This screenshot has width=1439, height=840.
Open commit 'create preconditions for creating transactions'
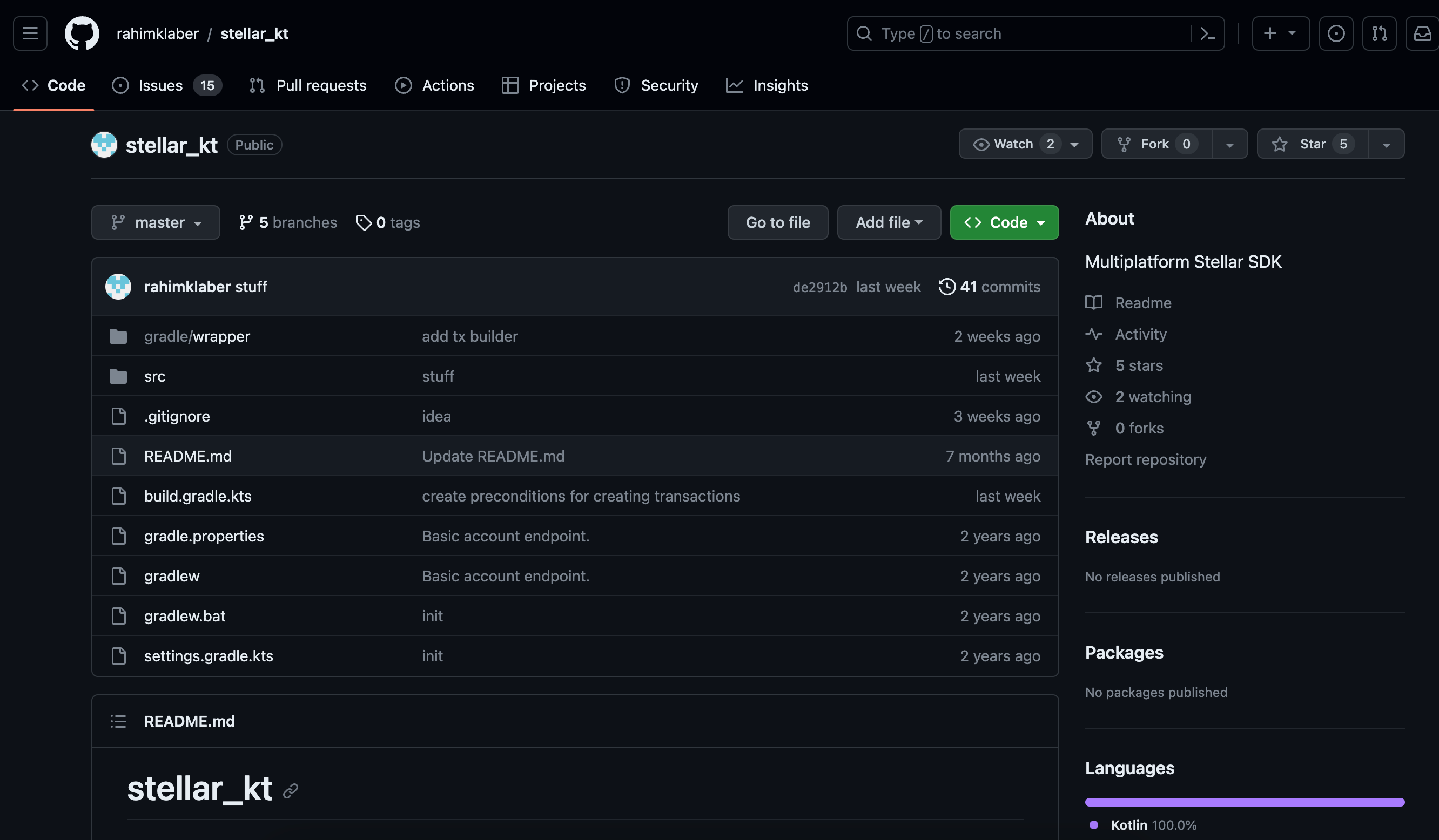point(581,497)
